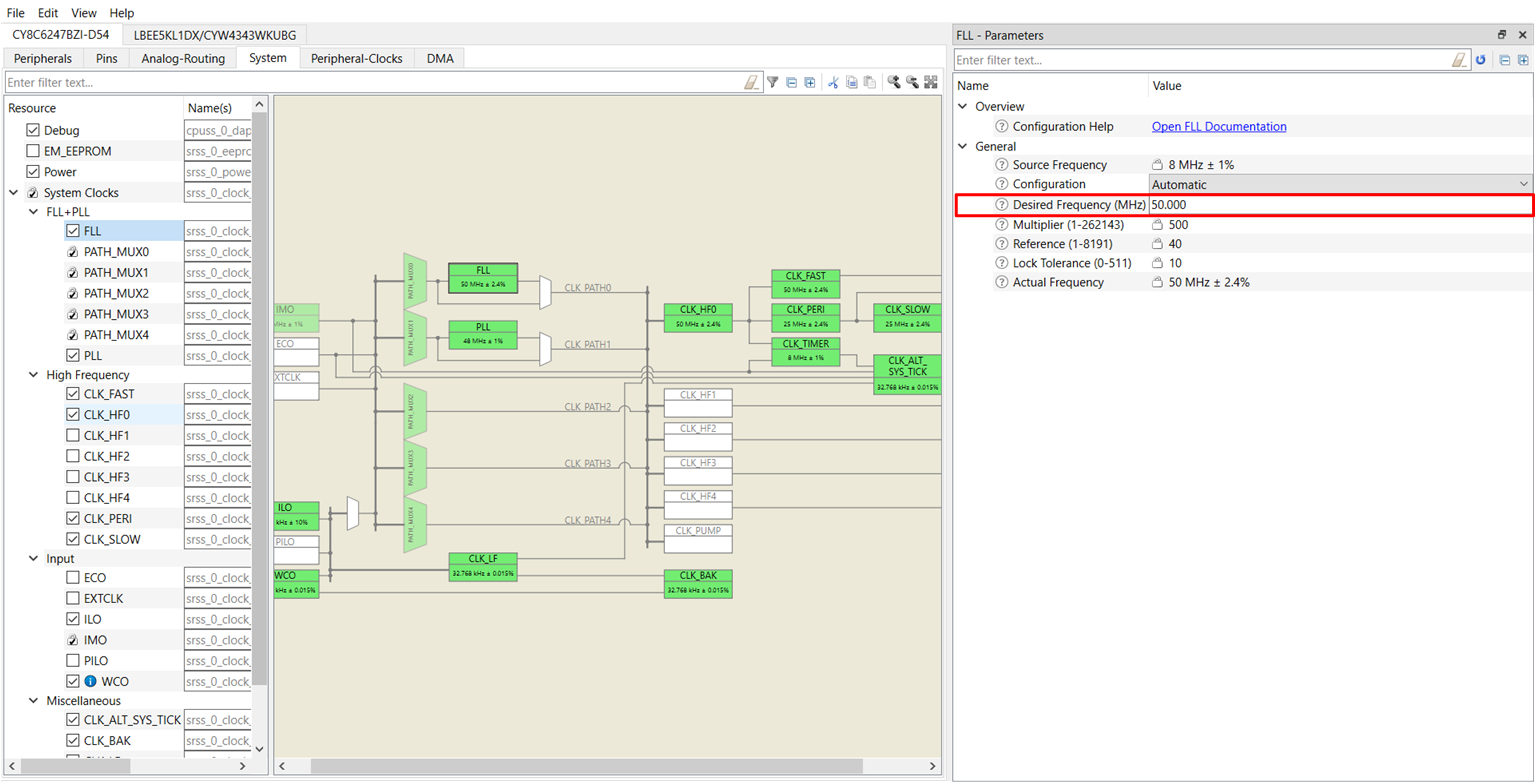1536x783 pixels.
Task: Clear the resource filter with eraser icon
Action: point(753,82)
